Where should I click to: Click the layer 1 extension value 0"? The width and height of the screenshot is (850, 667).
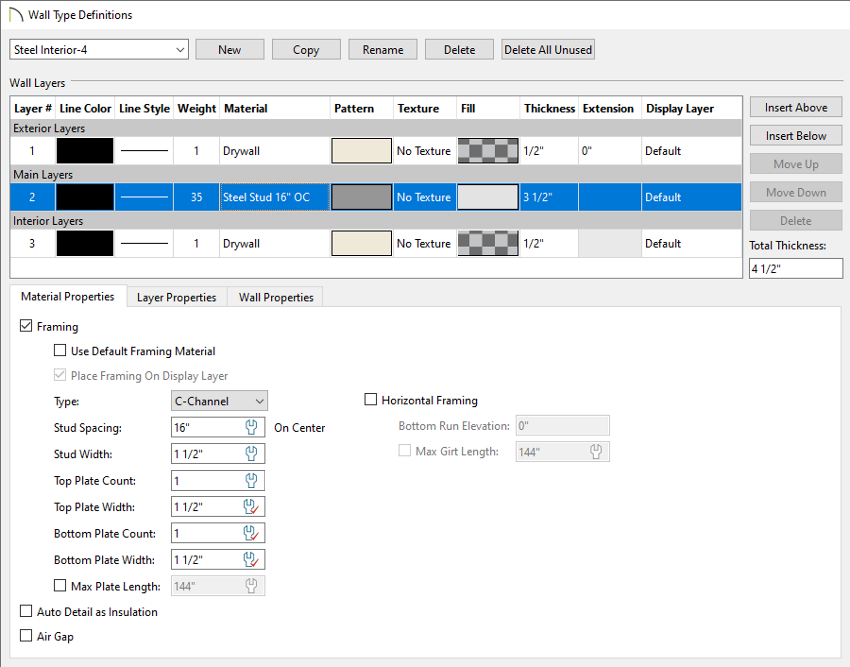pyautogui.click(x=610, y=151)
